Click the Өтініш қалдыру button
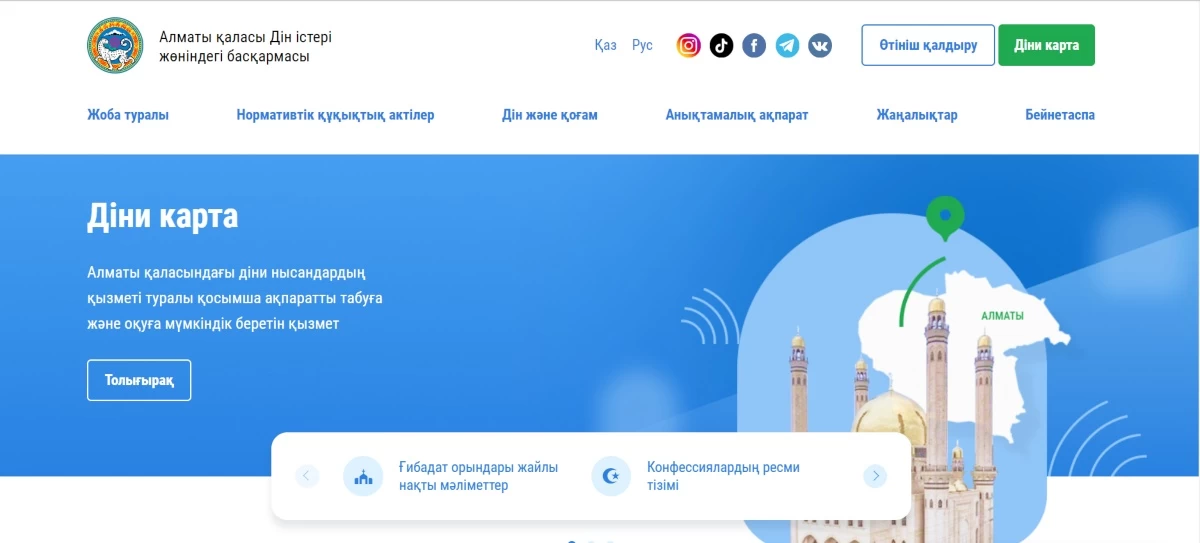 [928, 45]
